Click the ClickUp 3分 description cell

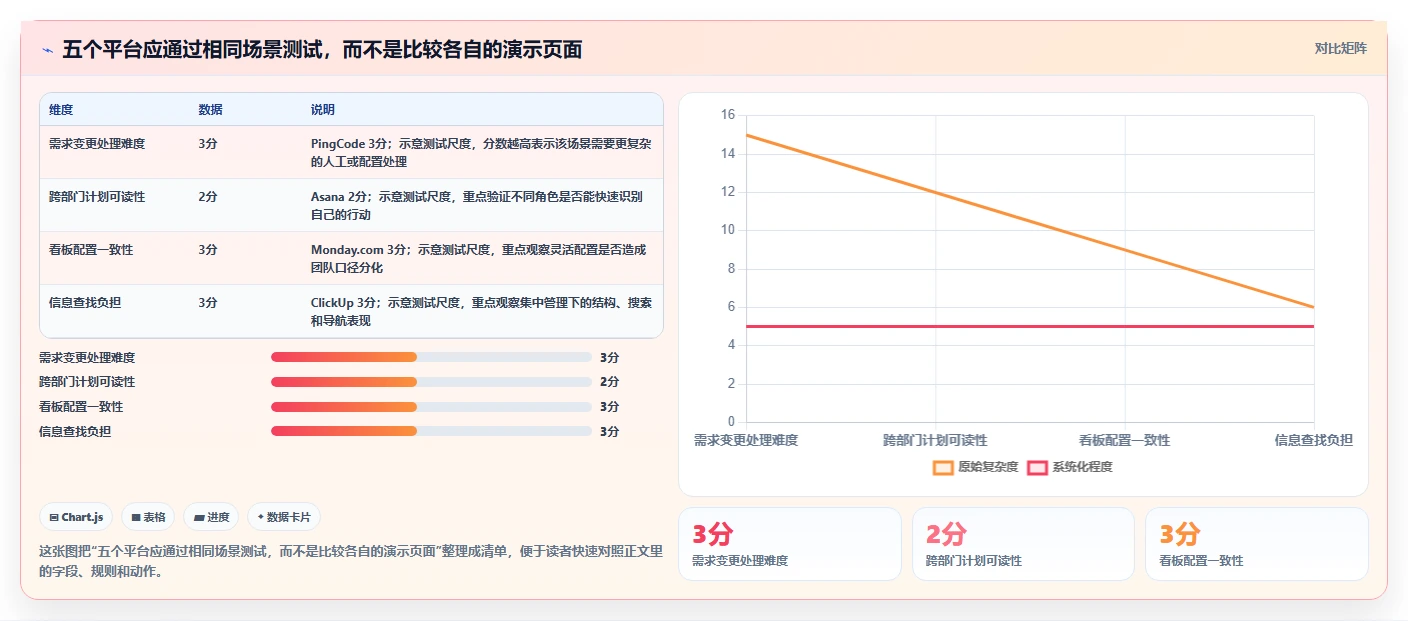tap(481, 311)
